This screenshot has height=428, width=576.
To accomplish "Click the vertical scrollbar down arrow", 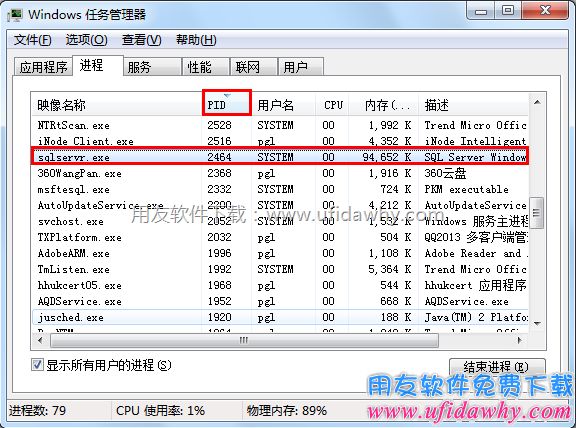I will (x=537, y=324).
